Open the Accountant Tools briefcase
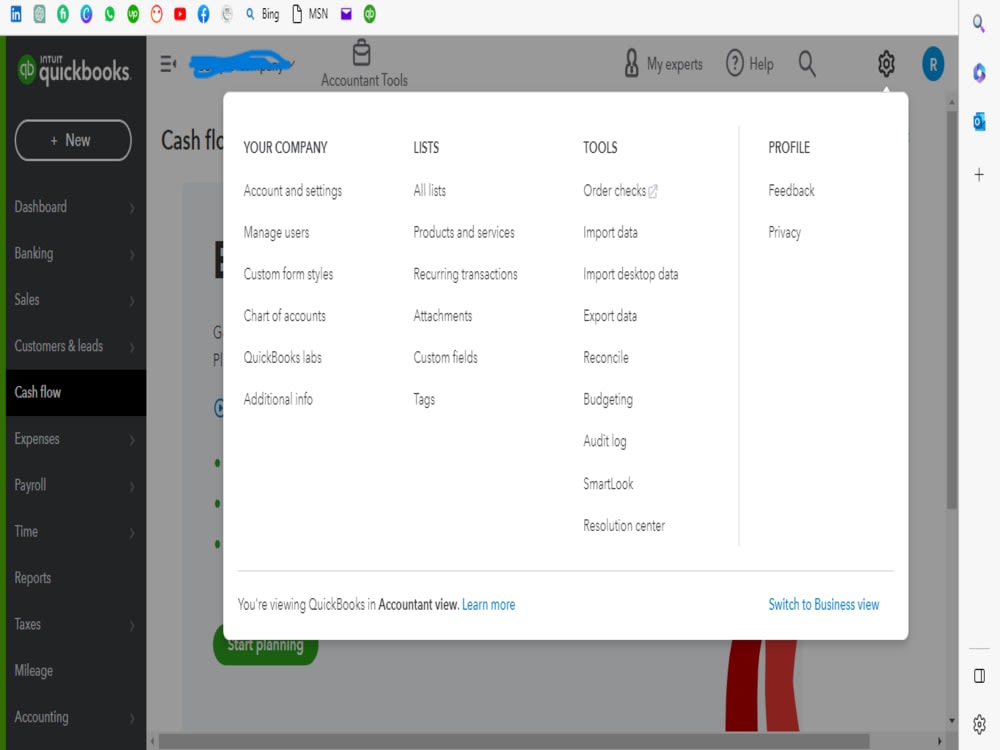This screenshot has width=1000, height=750. point(364,64)
